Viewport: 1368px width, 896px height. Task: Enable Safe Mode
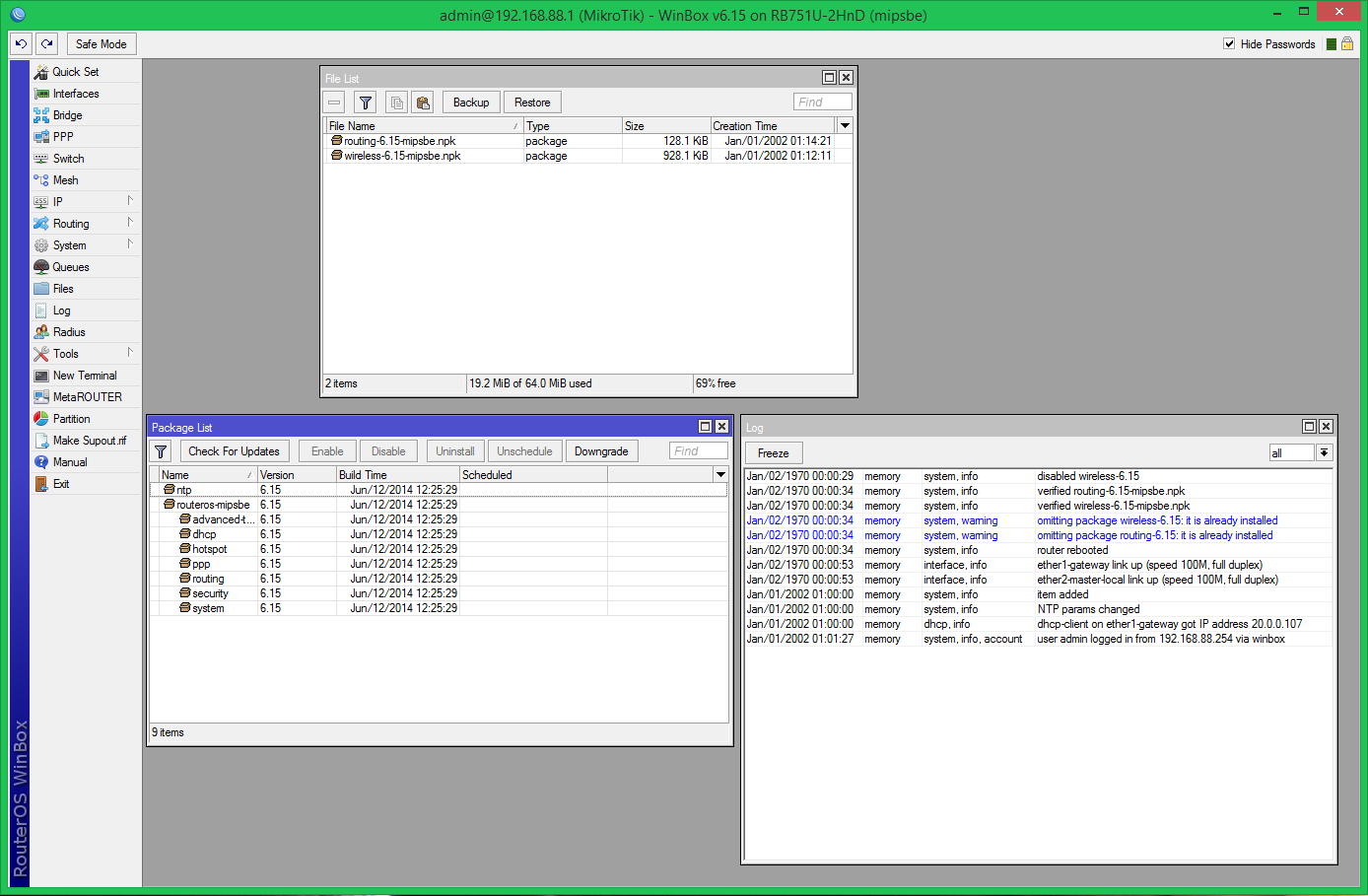point(101,43)
